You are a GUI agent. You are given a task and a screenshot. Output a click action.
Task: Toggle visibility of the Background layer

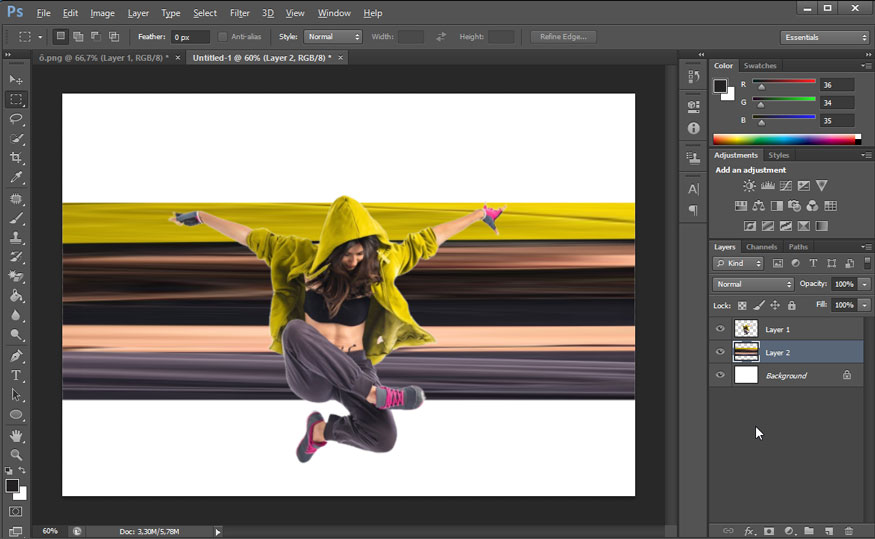tap(720, 376)
